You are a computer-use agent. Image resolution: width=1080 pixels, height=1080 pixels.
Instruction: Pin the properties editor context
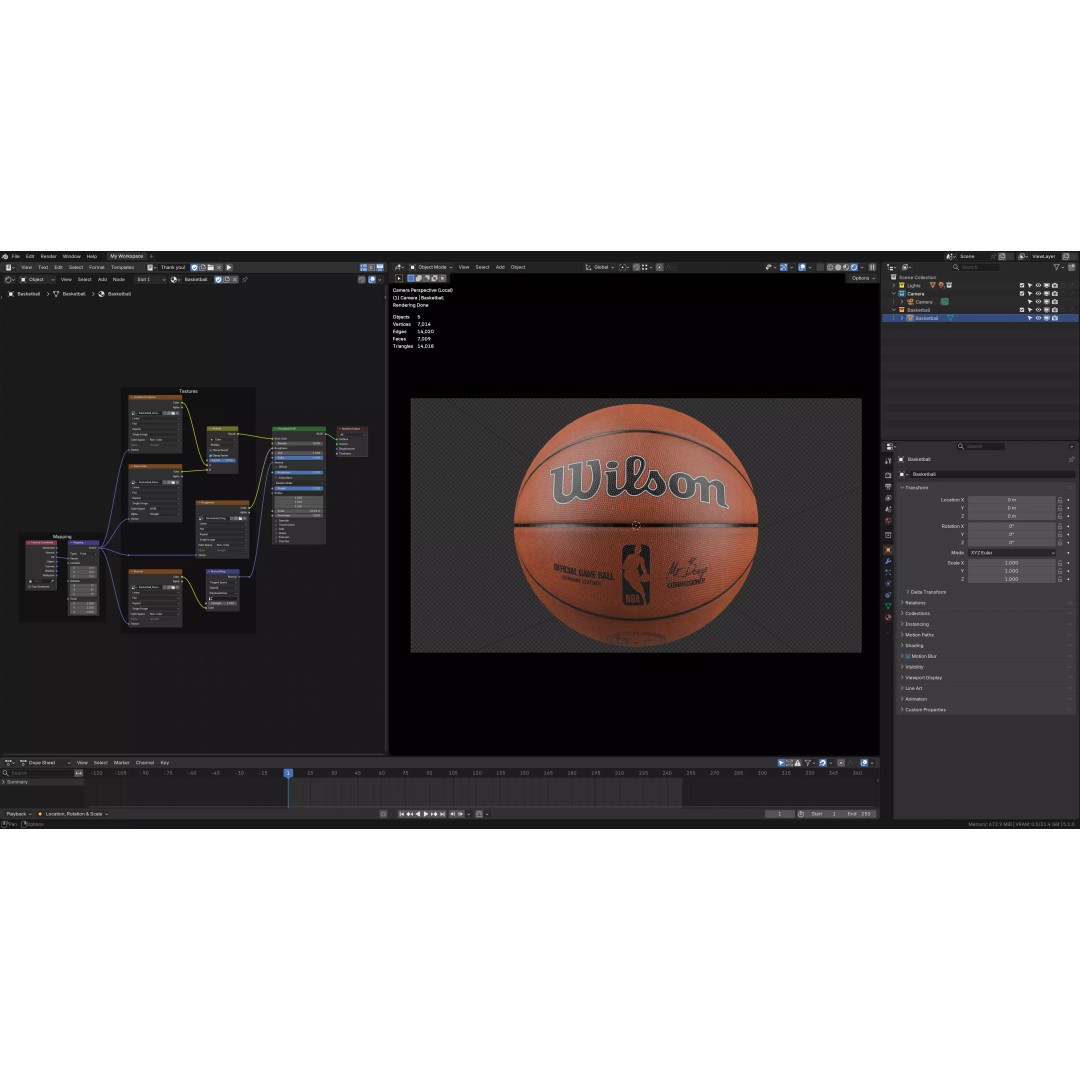point(1071,459)
